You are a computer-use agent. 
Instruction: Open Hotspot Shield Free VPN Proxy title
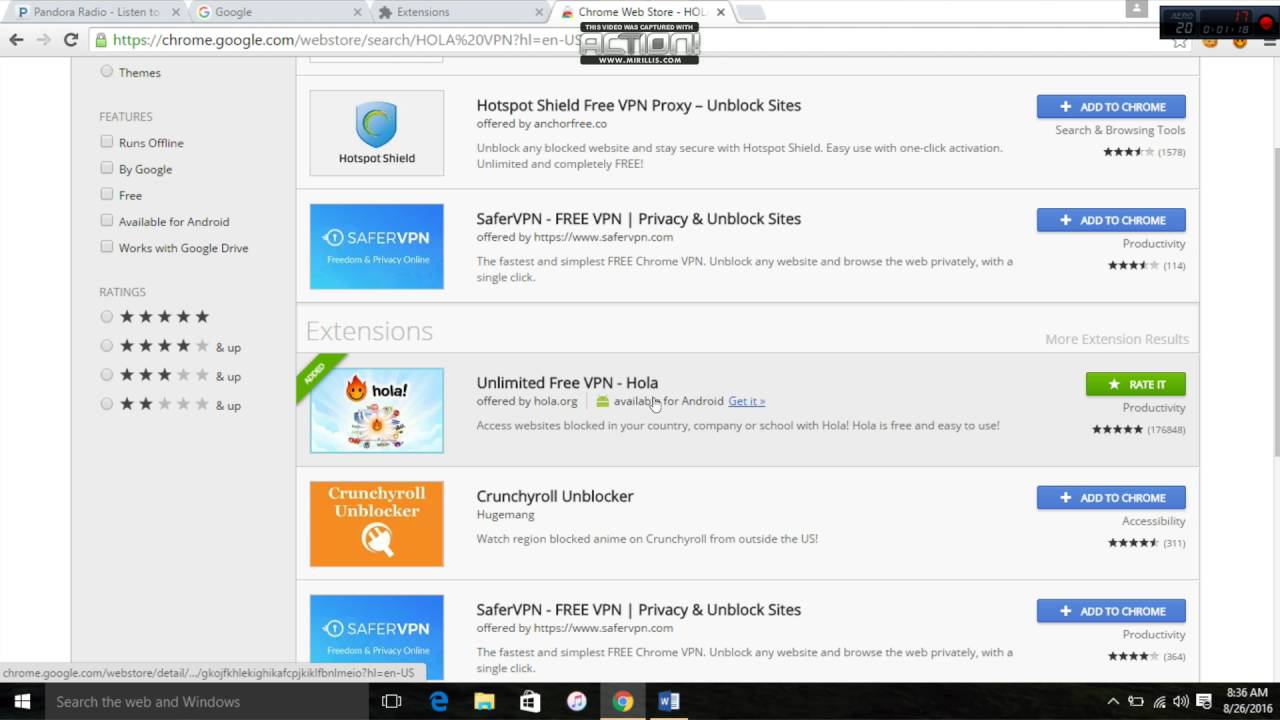pos(638,105)
